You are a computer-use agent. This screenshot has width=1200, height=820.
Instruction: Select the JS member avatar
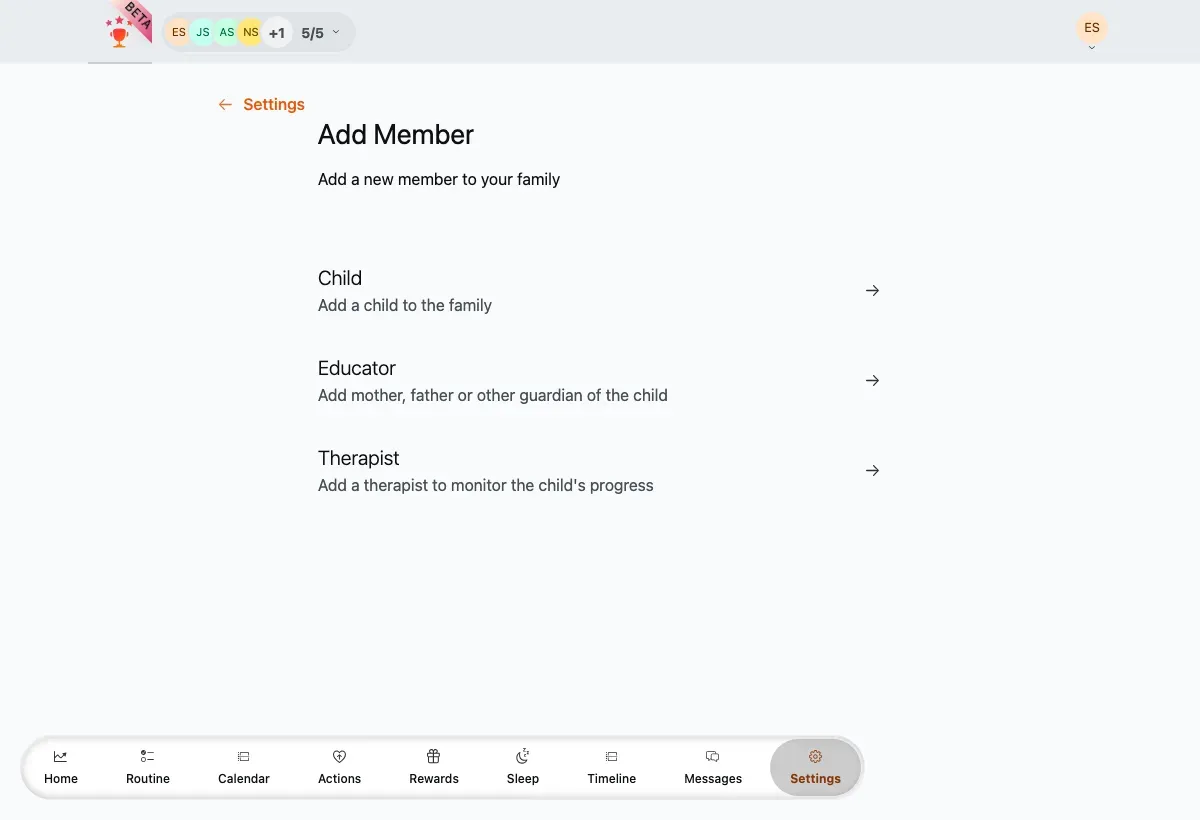(x=203, y=32)
